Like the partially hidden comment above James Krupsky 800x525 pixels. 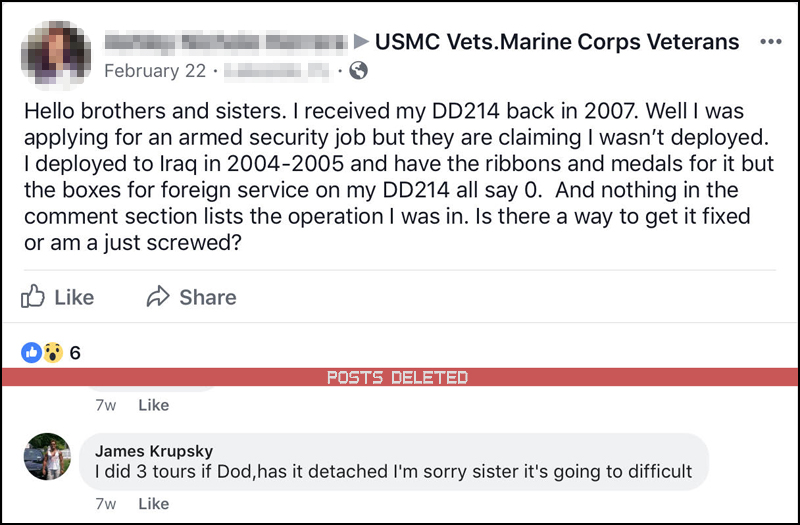click(x=153, y=405)
